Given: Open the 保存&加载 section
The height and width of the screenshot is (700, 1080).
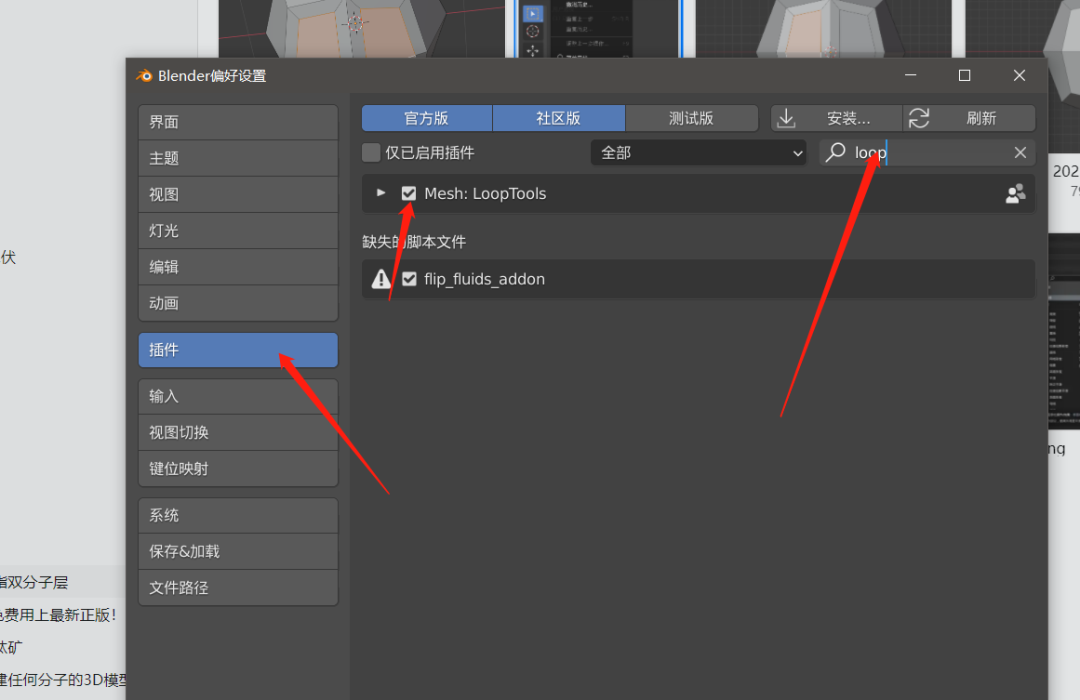Looking at the screenshot, I should (238, 551).
